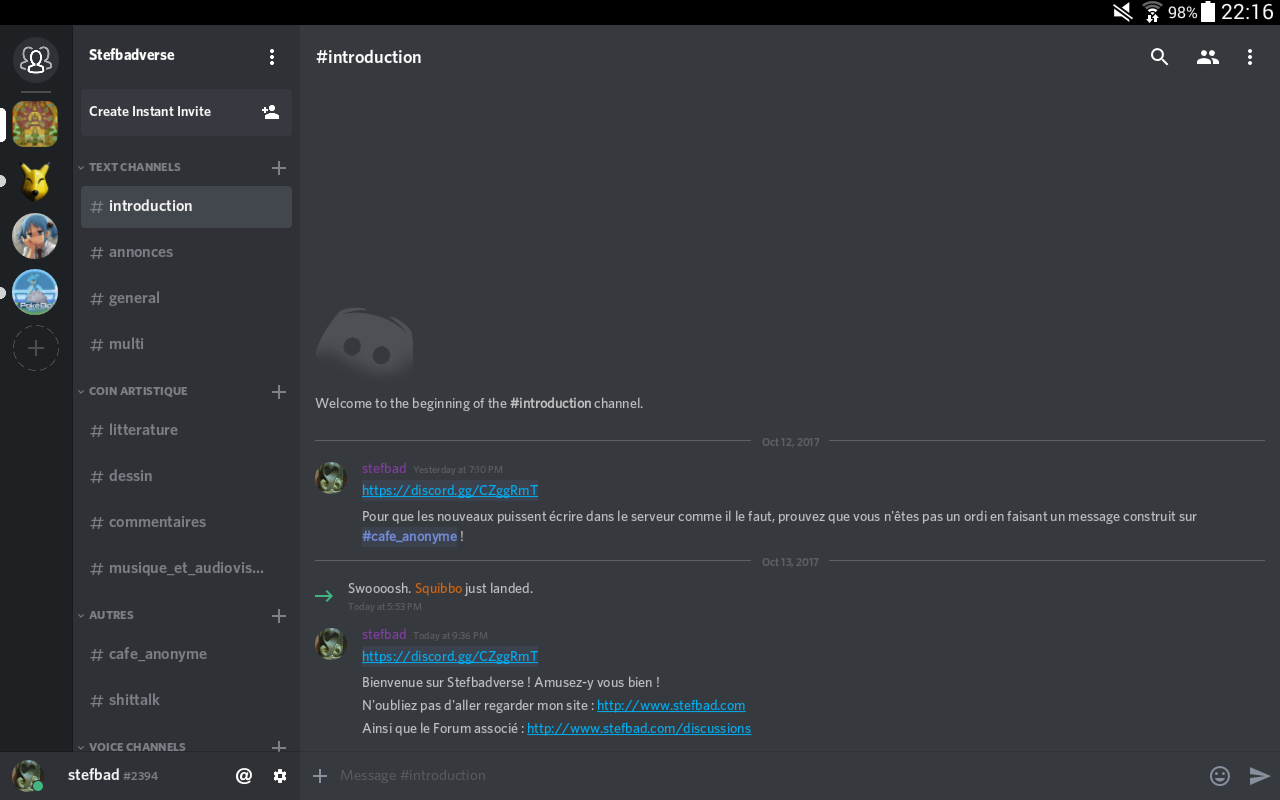Show the member list icon
Screen dimensions: 1280x800
(1208, 57)
